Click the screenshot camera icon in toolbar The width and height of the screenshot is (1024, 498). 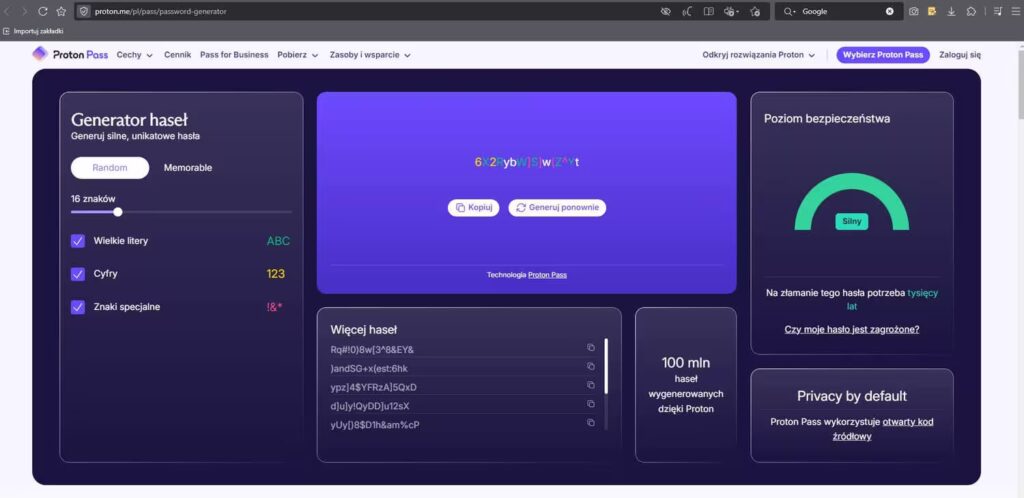[914, 11]
